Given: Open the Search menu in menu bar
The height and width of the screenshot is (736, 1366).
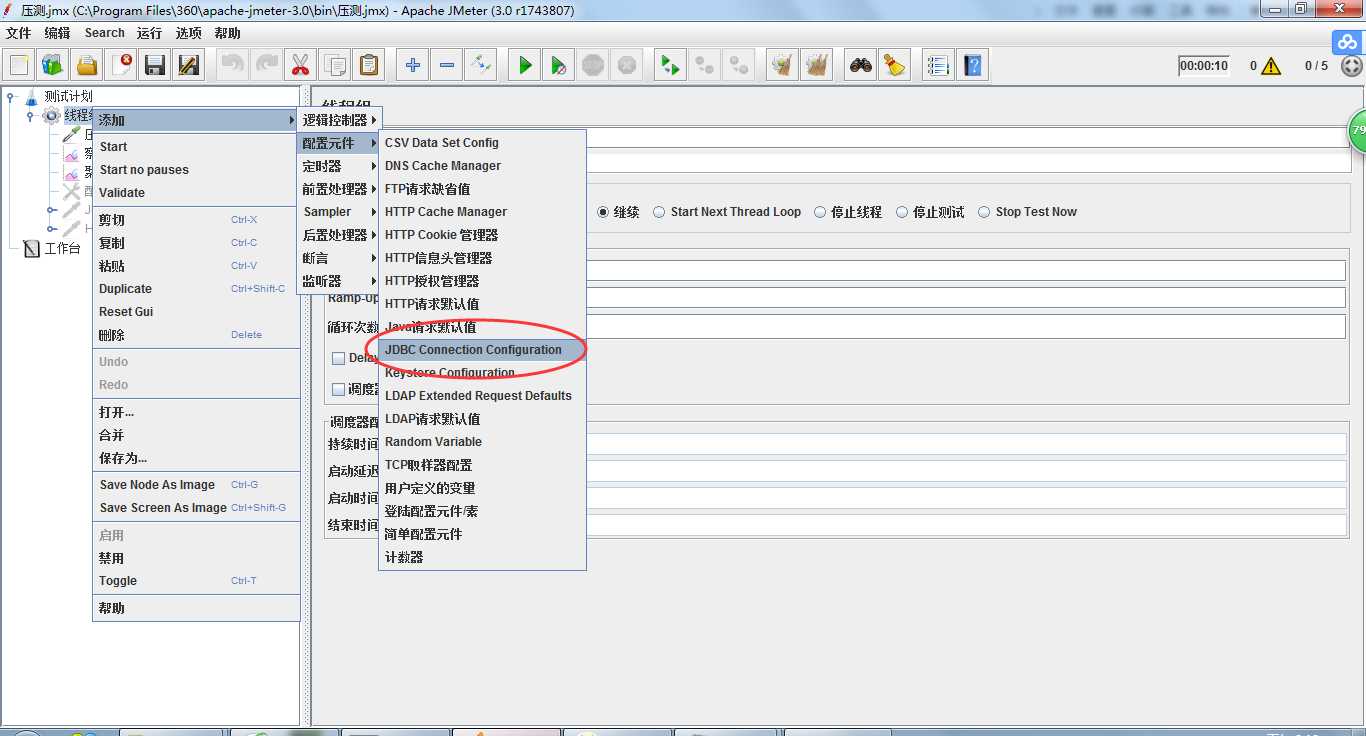Looking at the screenshot, I should pos(104,33).
